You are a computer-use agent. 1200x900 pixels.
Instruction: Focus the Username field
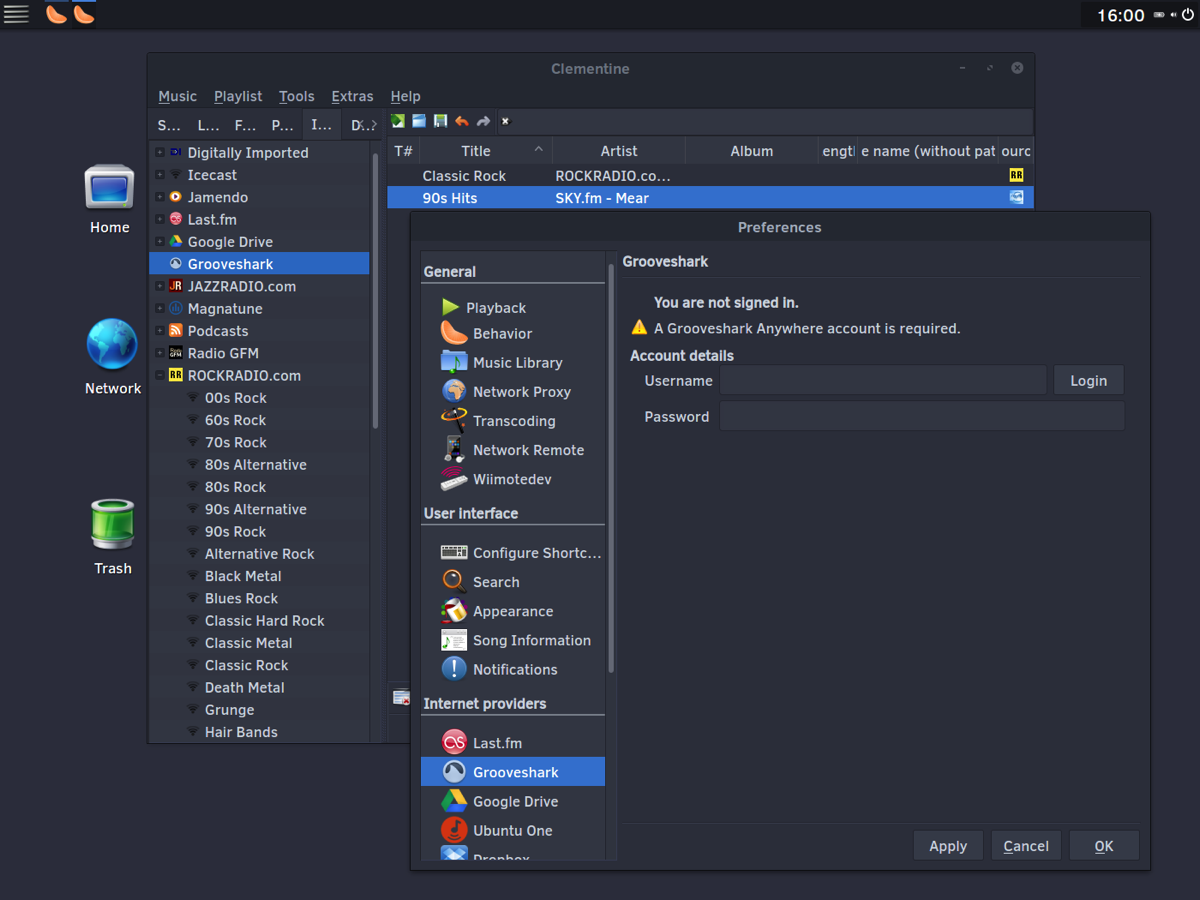click(883, 380)
